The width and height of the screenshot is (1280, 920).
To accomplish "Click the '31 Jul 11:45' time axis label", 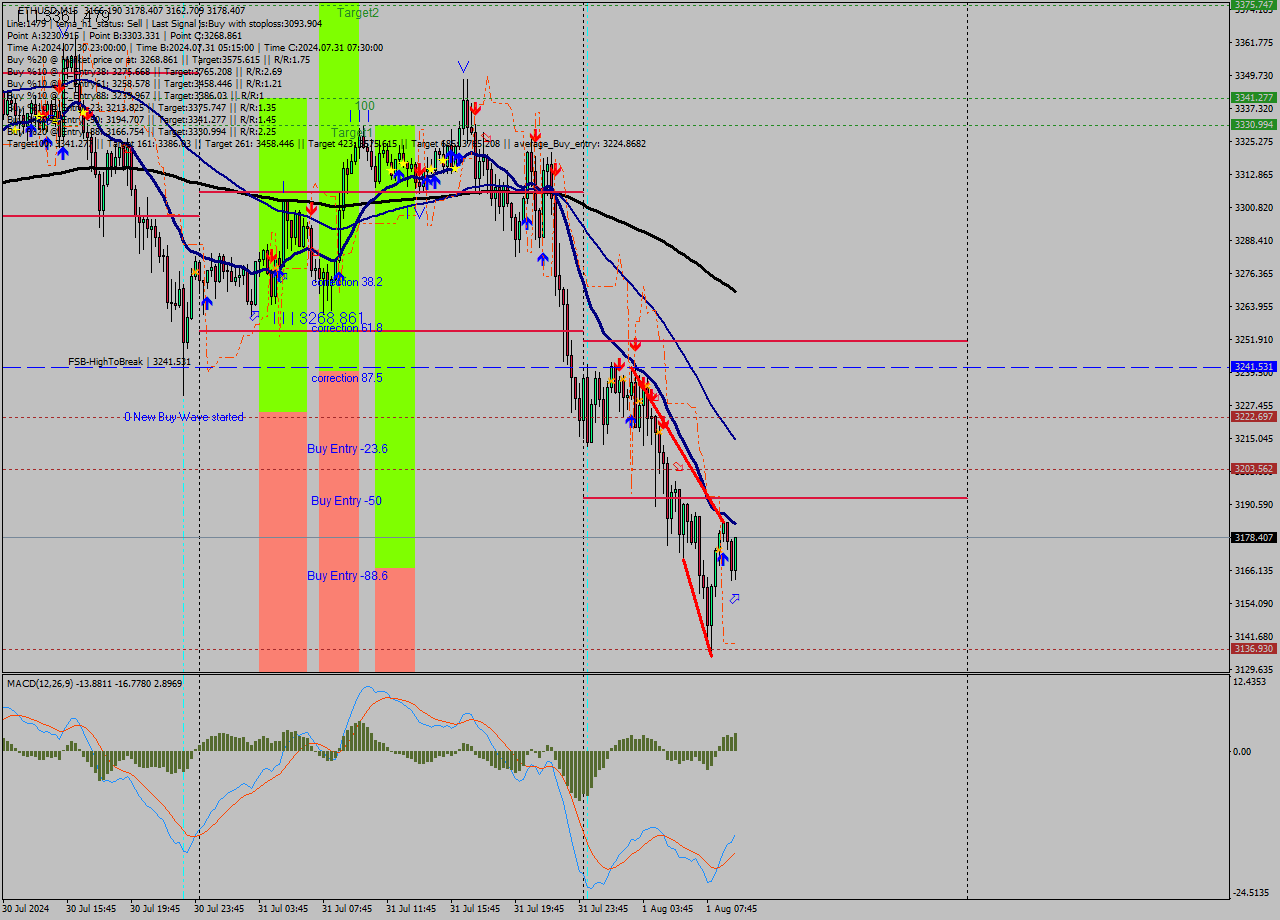I will point(411,909).
